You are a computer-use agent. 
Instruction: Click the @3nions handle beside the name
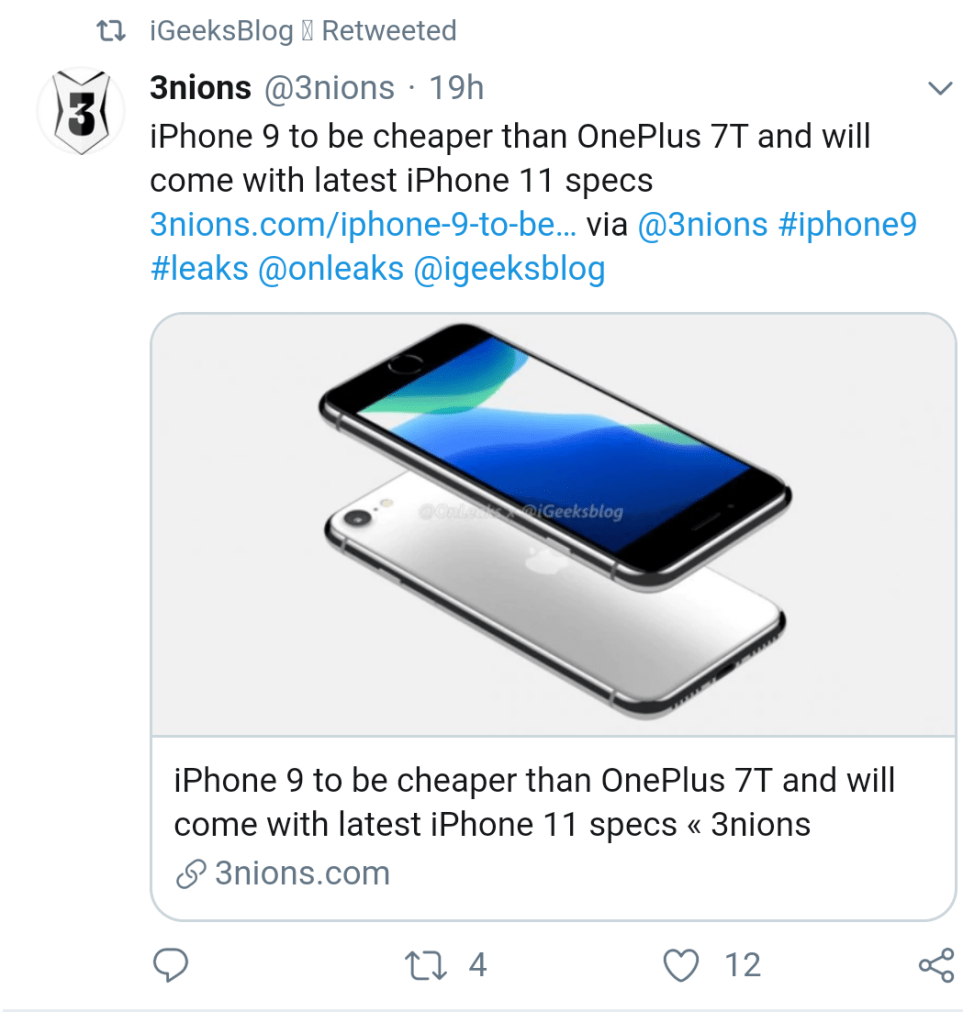coord(328,89)
